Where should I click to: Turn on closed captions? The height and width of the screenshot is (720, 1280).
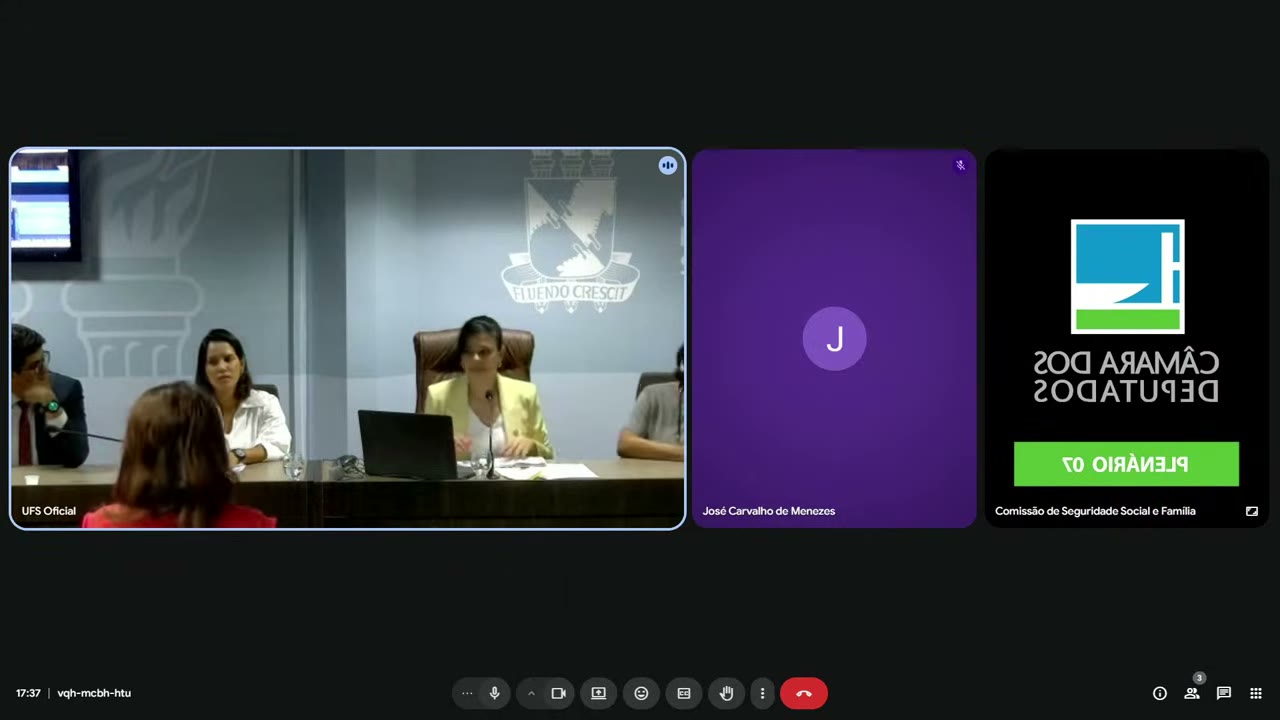click(x=684, y=693)
